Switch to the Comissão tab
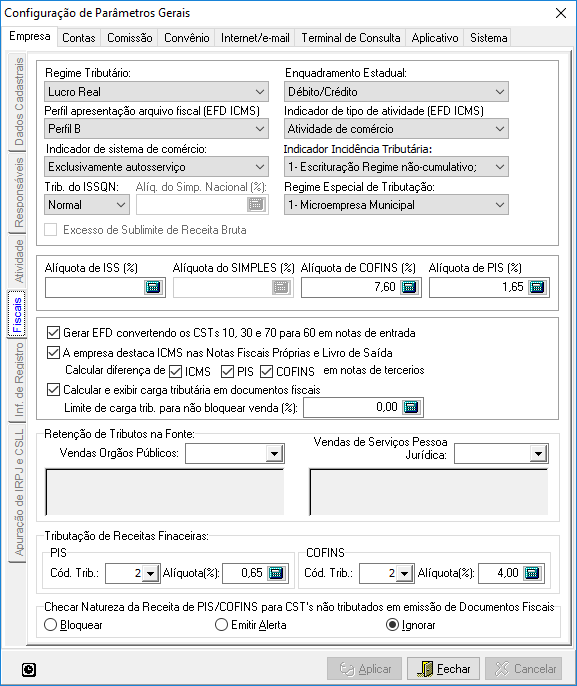Viewport: 577px width, 686px height. pyautogui.click(x=129, y=38)
